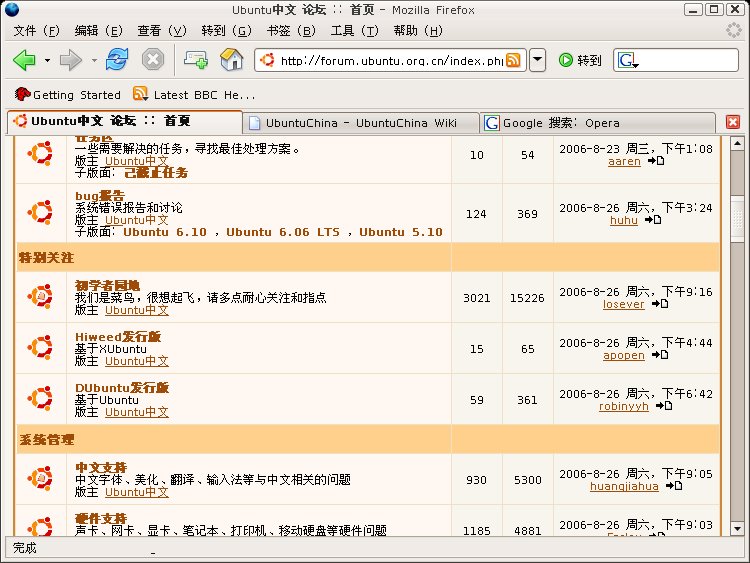750x563 pixels.
Task: Click the Ubuntu logo icon for 中文支持 row
Action: click(x=41, y=478)
